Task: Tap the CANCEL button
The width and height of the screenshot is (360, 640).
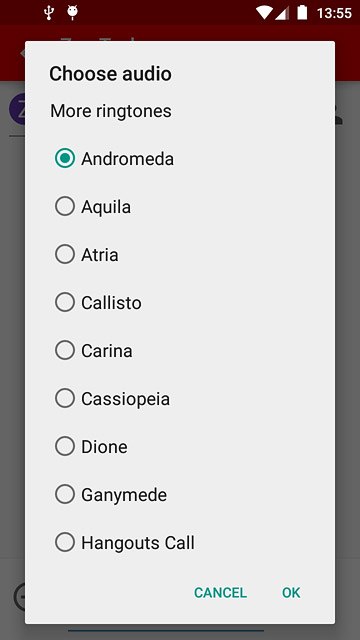Action: 220,593
